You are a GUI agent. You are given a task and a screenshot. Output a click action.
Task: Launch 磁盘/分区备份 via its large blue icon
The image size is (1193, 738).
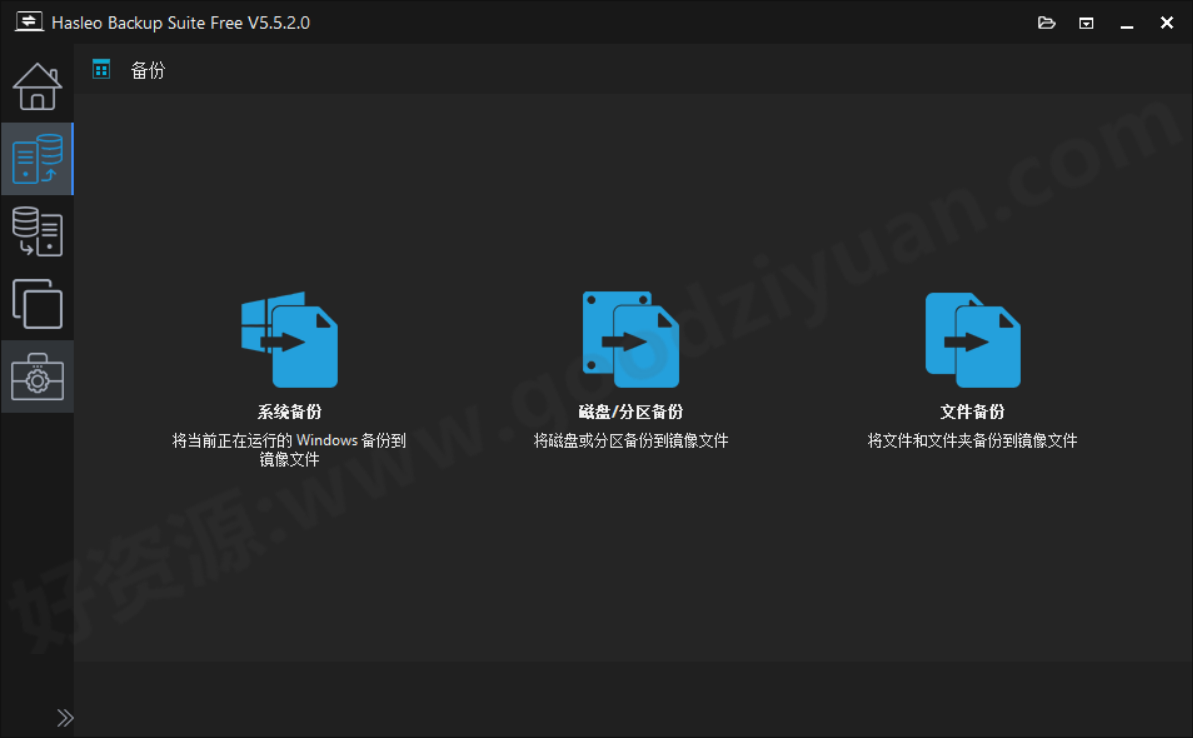coord(631,338)
